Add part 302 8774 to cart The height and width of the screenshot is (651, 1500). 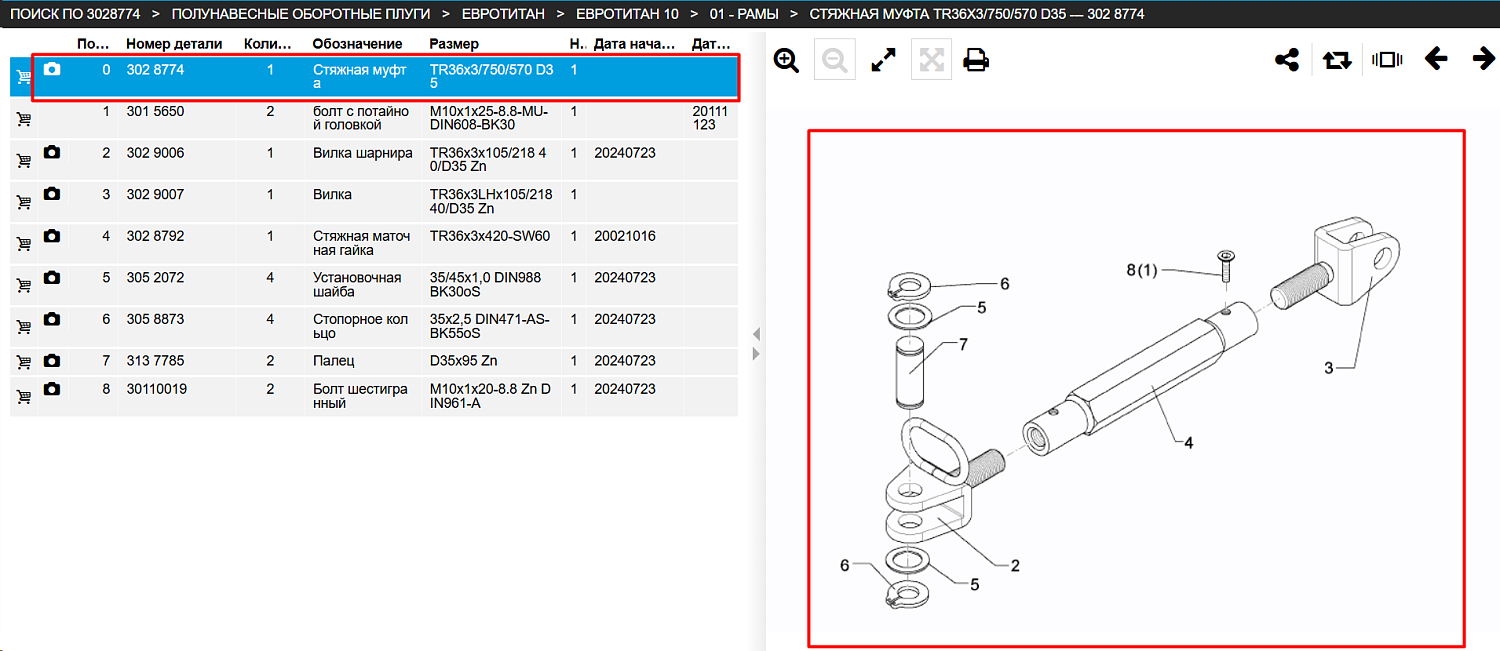(24, 77)
